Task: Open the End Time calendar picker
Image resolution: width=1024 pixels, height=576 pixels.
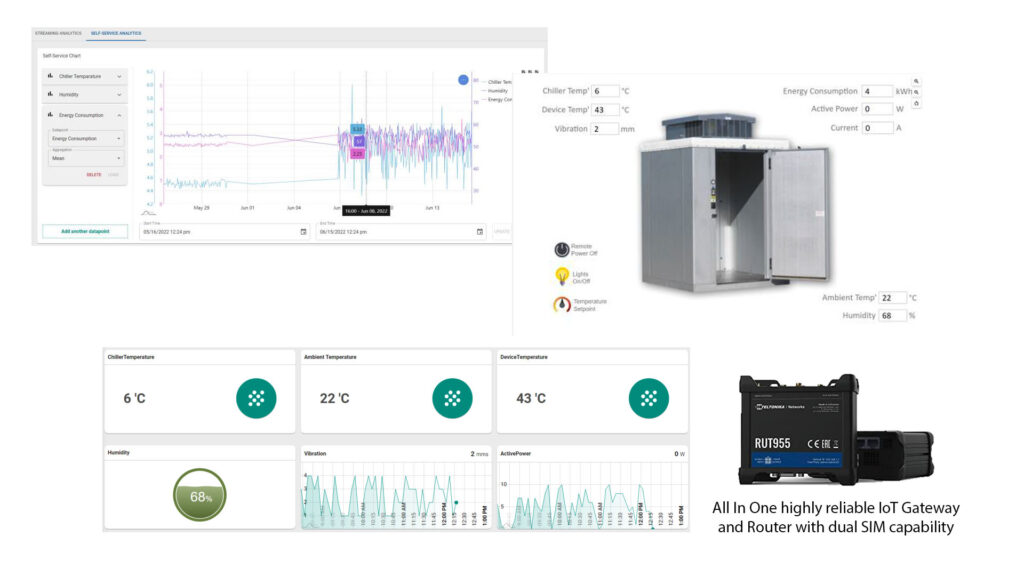Action: coord(480,232)
